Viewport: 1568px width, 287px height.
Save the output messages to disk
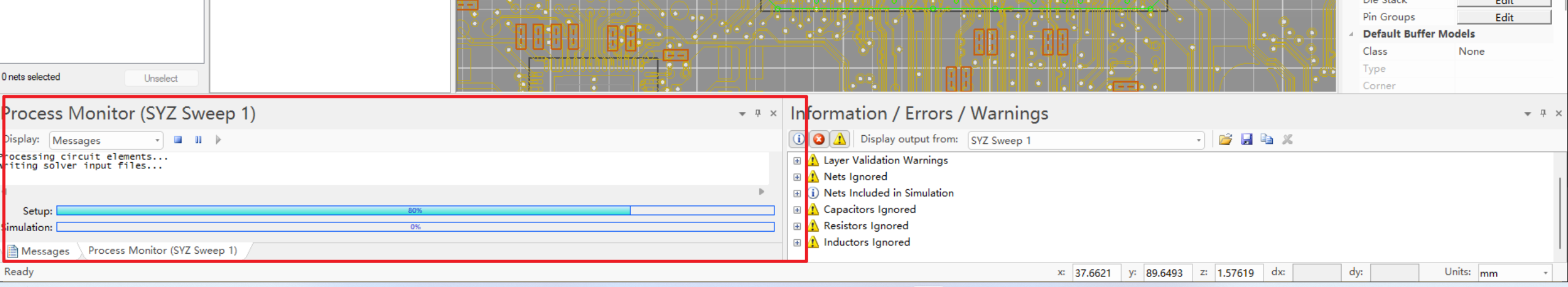click(x=1246, y=139)
